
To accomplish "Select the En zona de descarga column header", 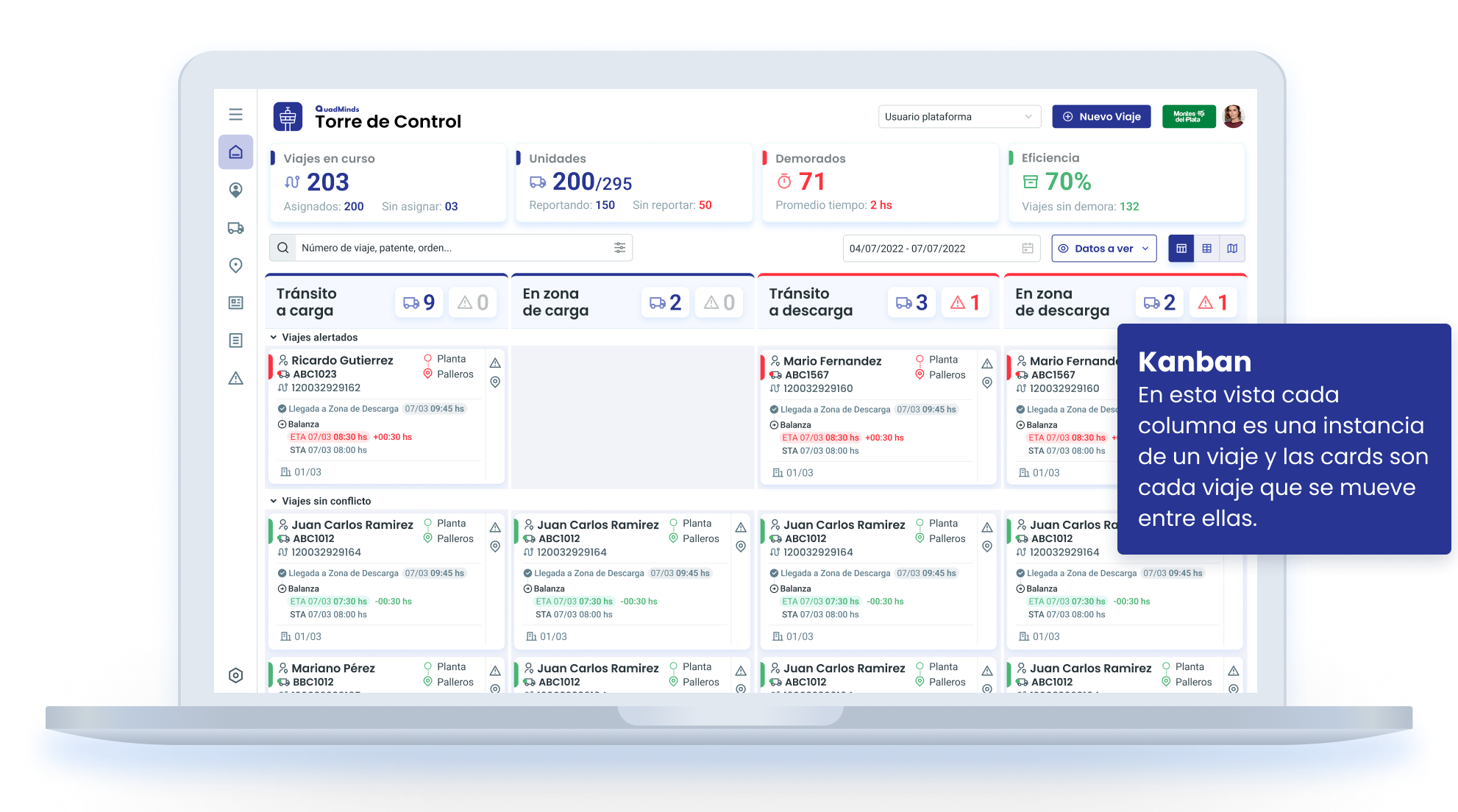I will (x=1125, y=302).
